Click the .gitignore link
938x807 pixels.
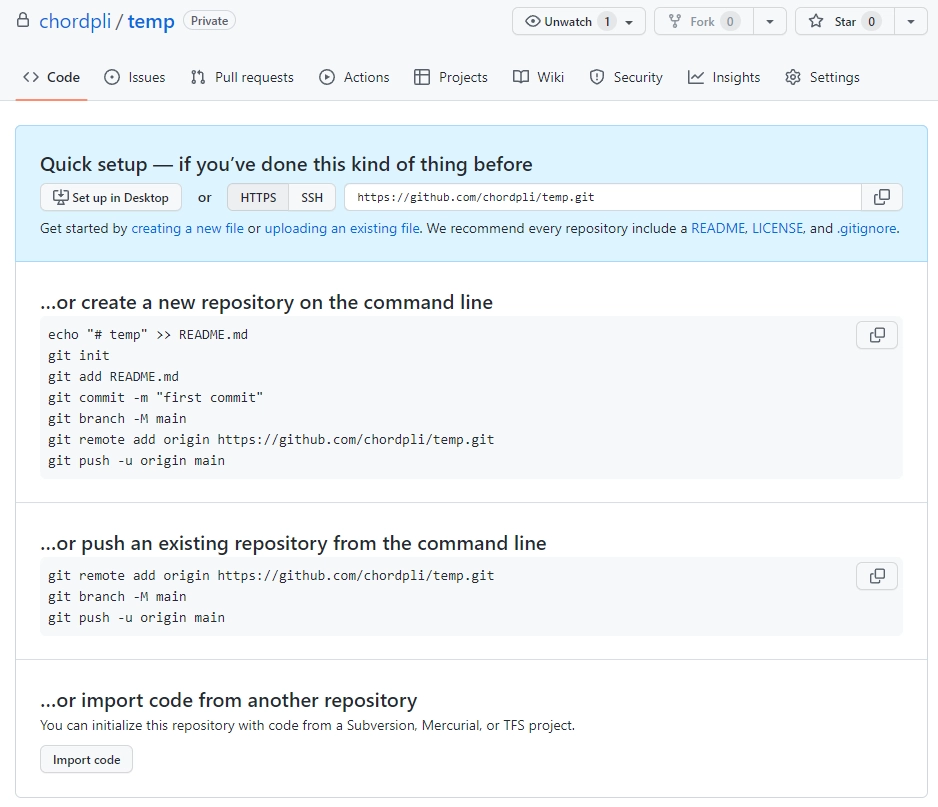(866, 228)
